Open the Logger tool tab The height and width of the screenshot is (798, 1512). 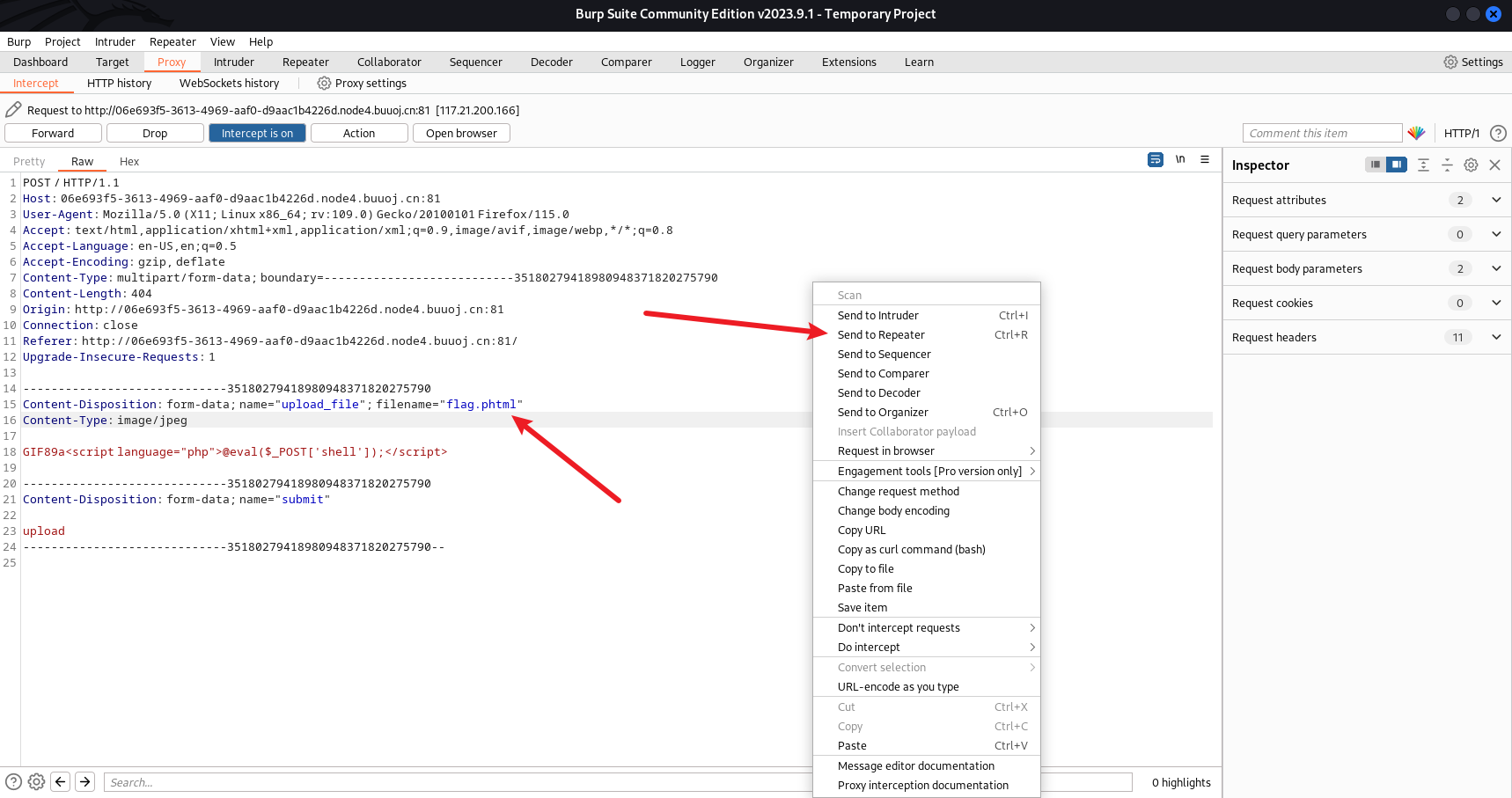coord(698,62)
